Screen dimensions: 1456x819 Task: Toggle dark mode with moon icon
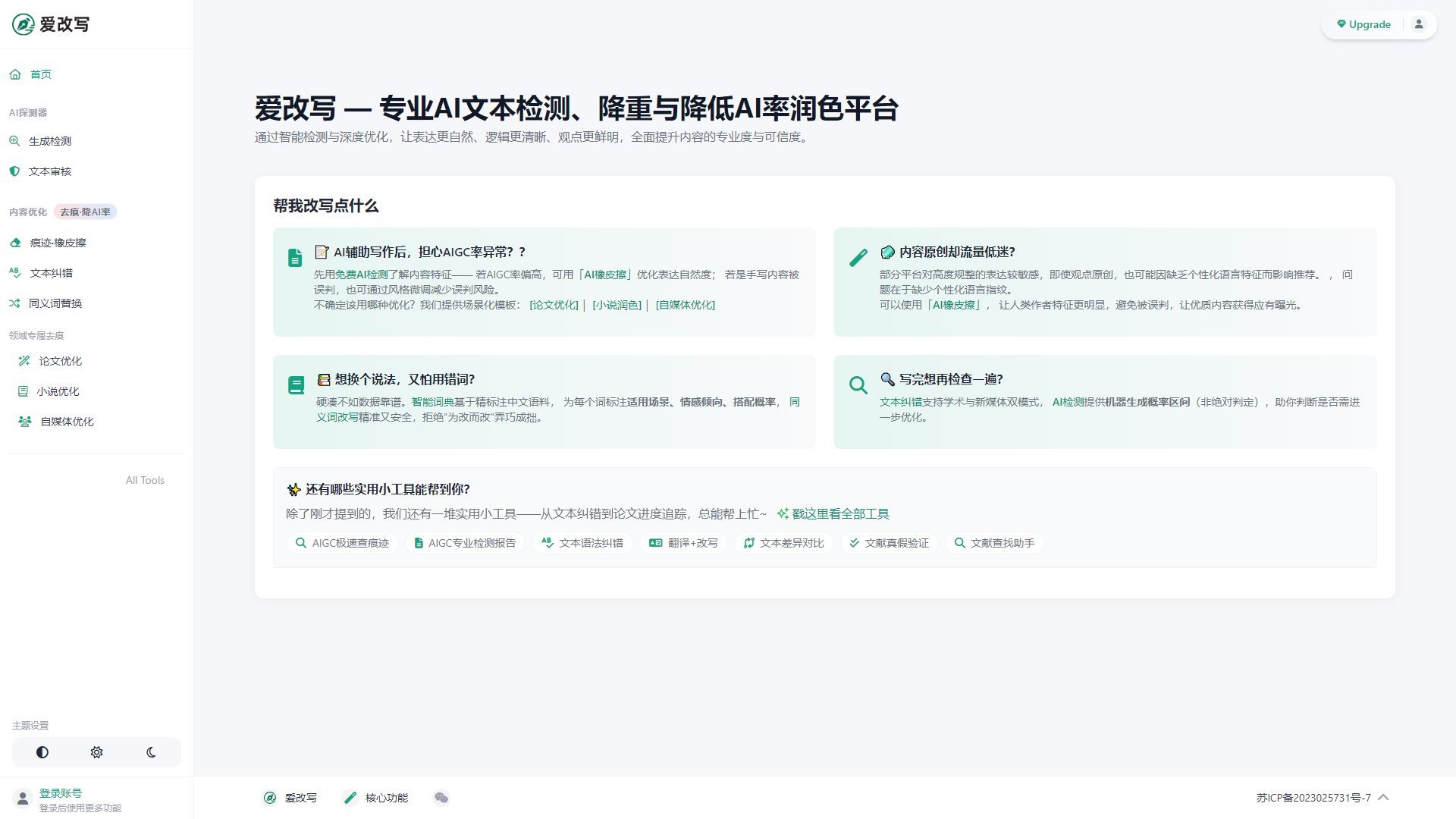point(151,752)
